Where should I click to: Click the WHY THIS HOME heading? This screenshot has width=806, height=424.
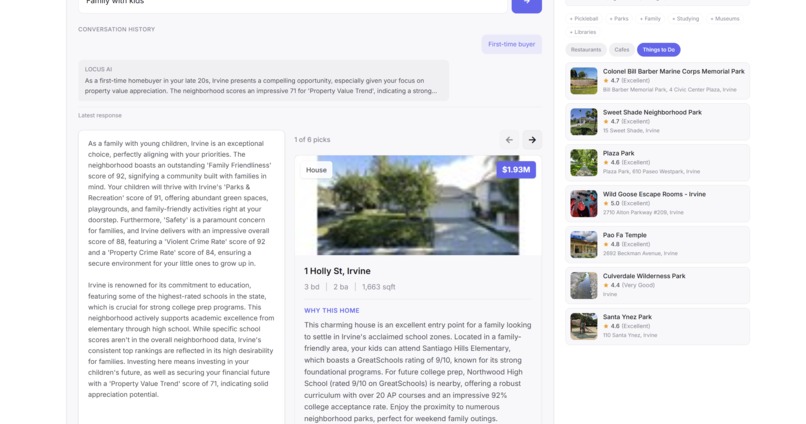tap(332, 310)
